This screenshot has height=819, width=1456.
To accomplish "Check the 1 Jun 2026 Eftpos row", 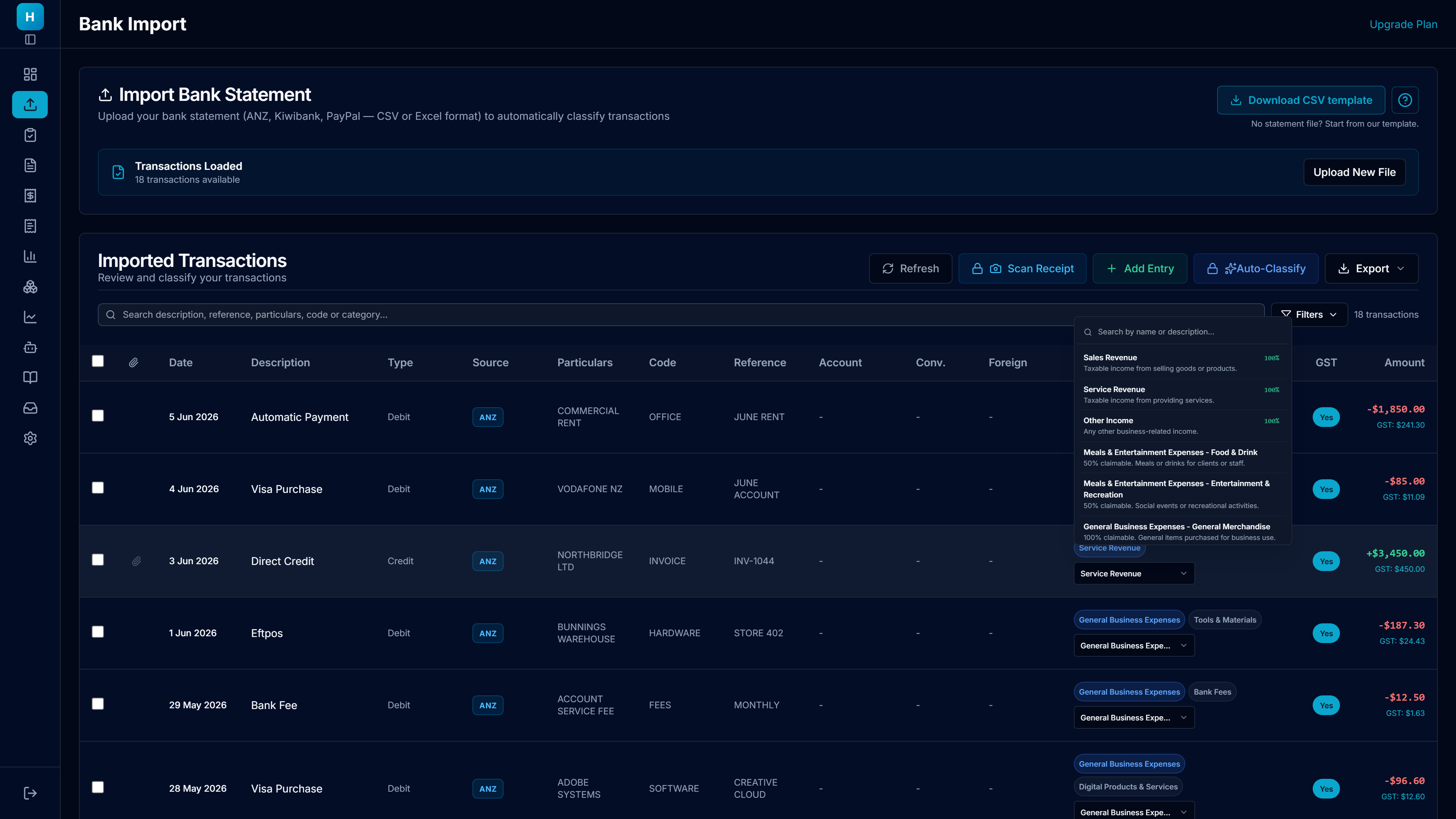I will click(x=98, y=632).
